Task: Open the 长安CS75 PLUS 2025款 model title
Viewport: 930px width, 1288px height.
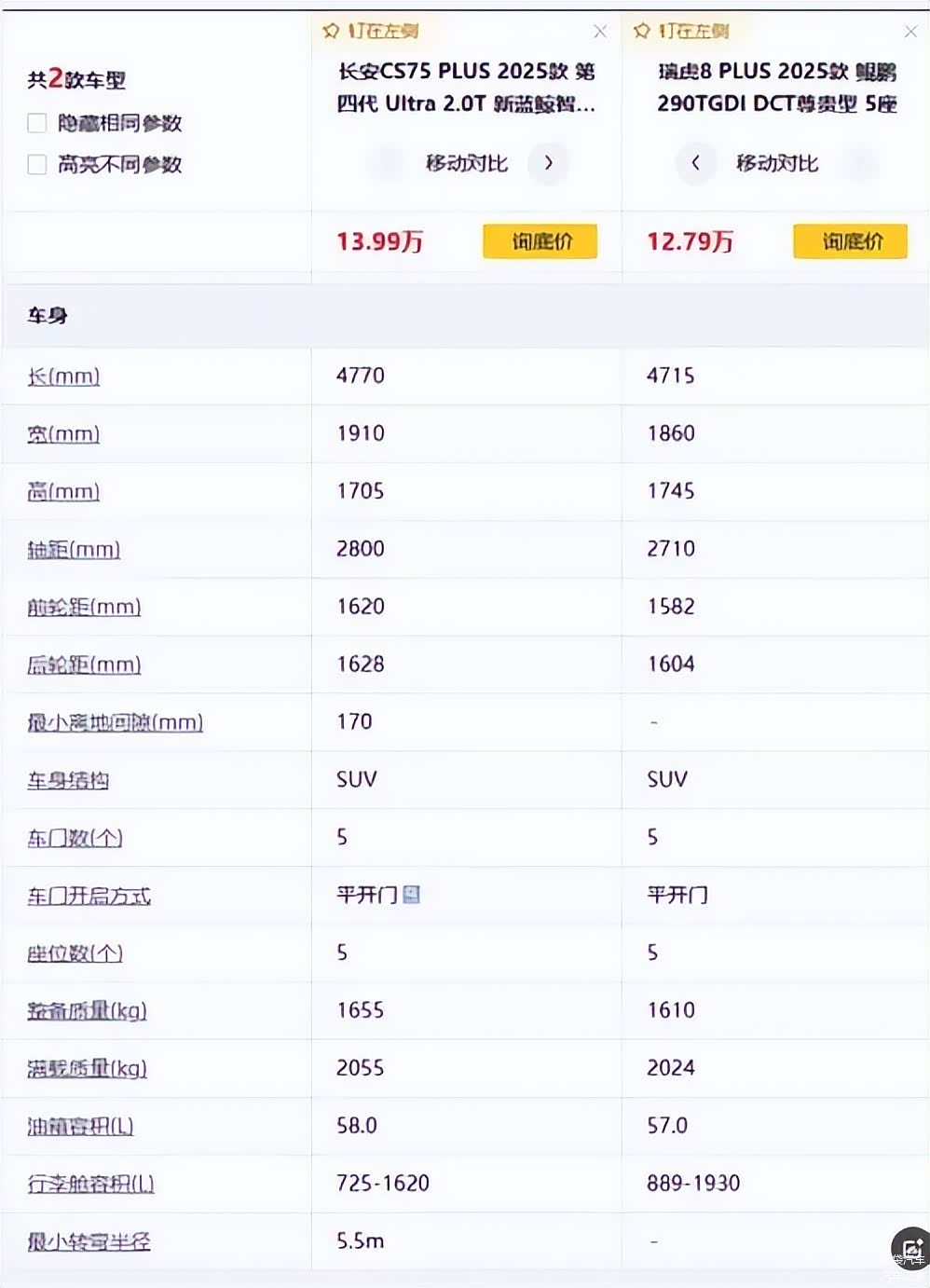Action: (466, 88)
